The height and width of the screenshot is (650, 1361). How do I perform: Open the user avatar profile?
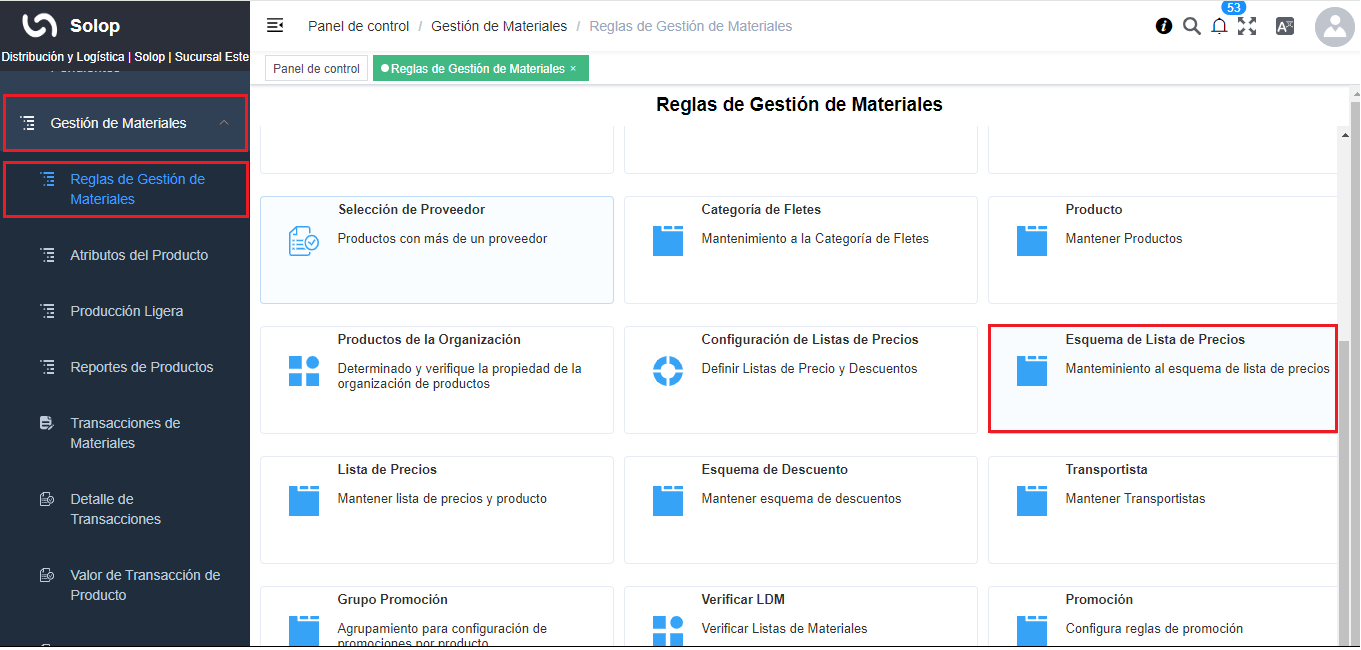pyautogui.click(x=1334, y=28)
